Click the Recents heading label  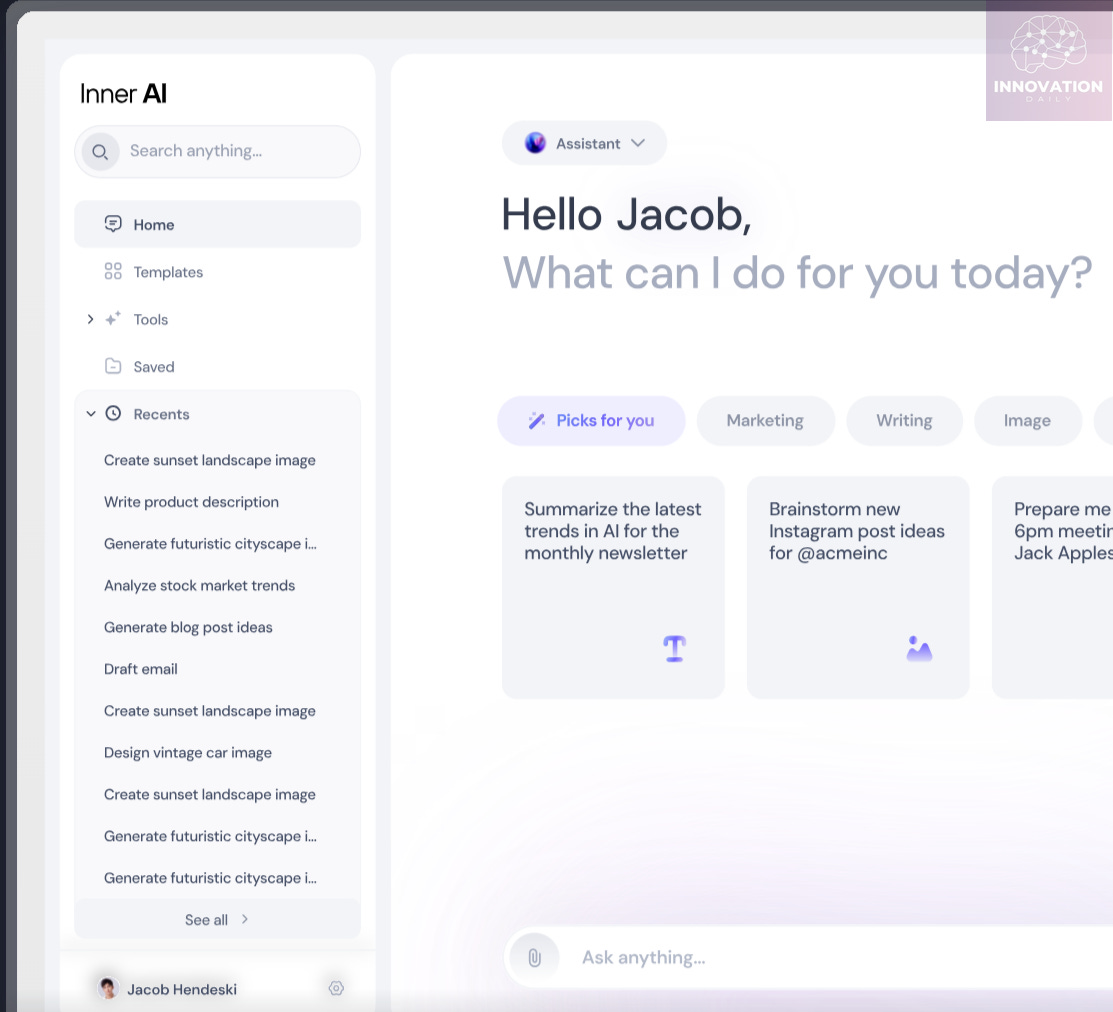click(161, 414)
